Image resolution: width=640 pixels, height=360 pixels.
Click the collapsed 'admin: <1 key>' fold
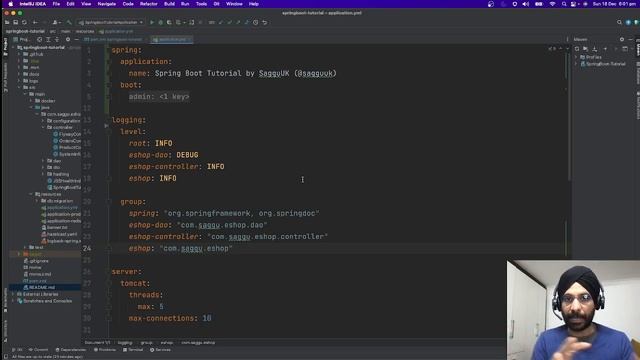tap(159, 97)
